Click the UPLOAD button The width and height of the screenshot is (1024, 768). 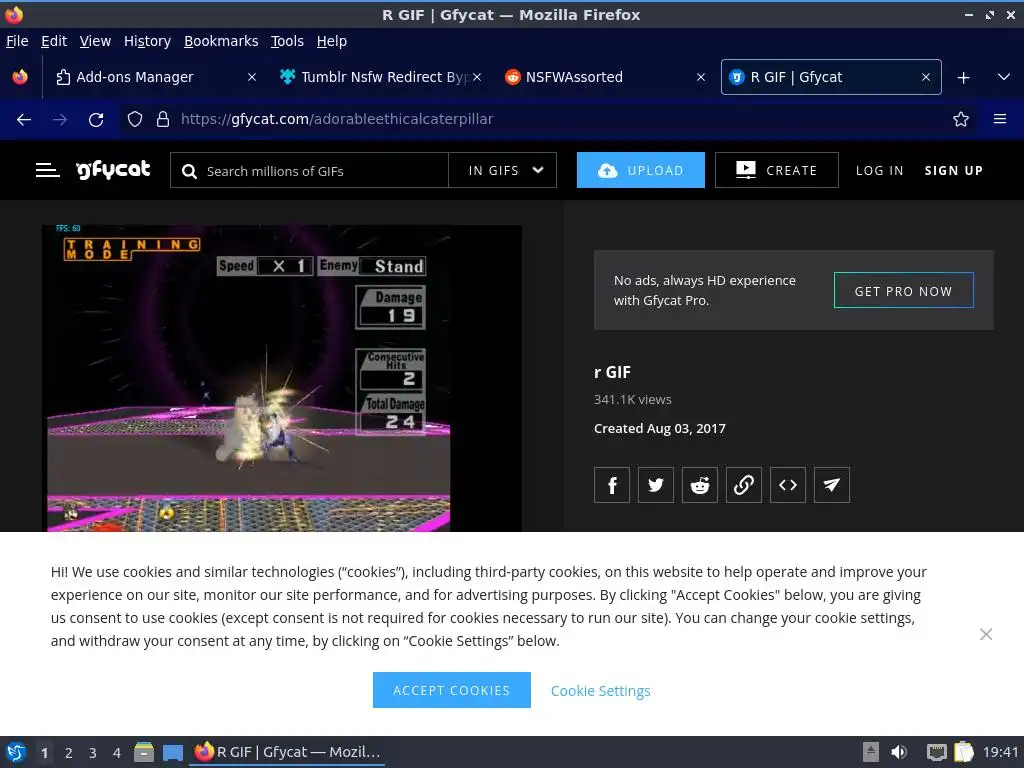(641, 170)
